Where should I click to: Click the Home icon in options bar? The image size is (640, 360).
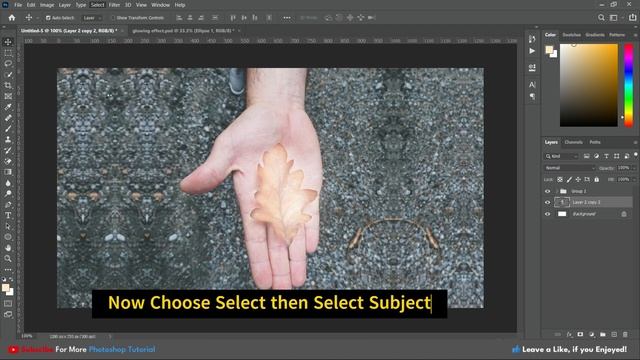[x=12, y=18]
